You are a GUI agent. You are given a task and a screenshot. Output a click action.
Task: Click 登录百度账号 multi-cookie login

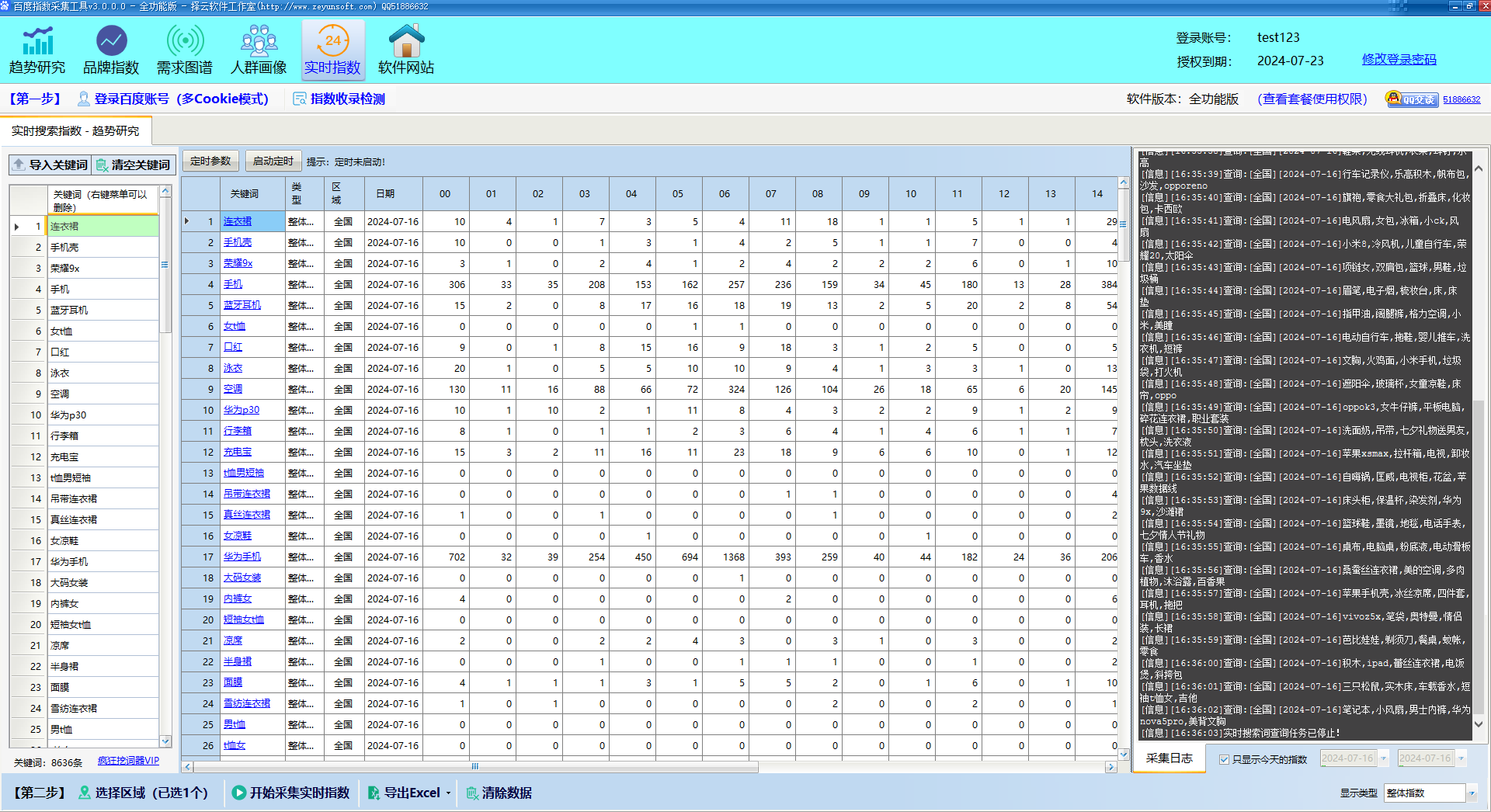173,99
